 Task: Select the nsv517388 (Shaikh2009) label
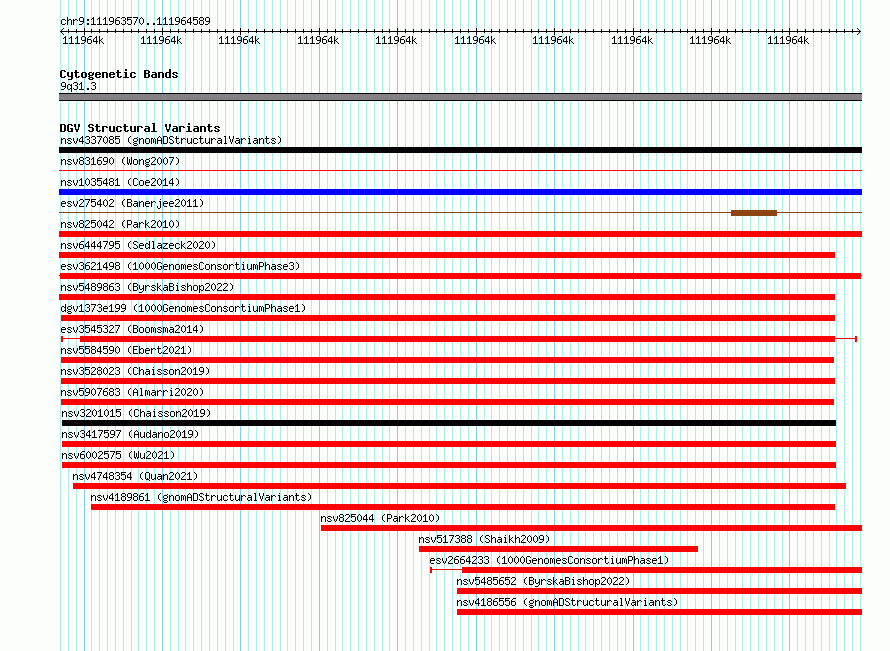click(x=484, y=539)
